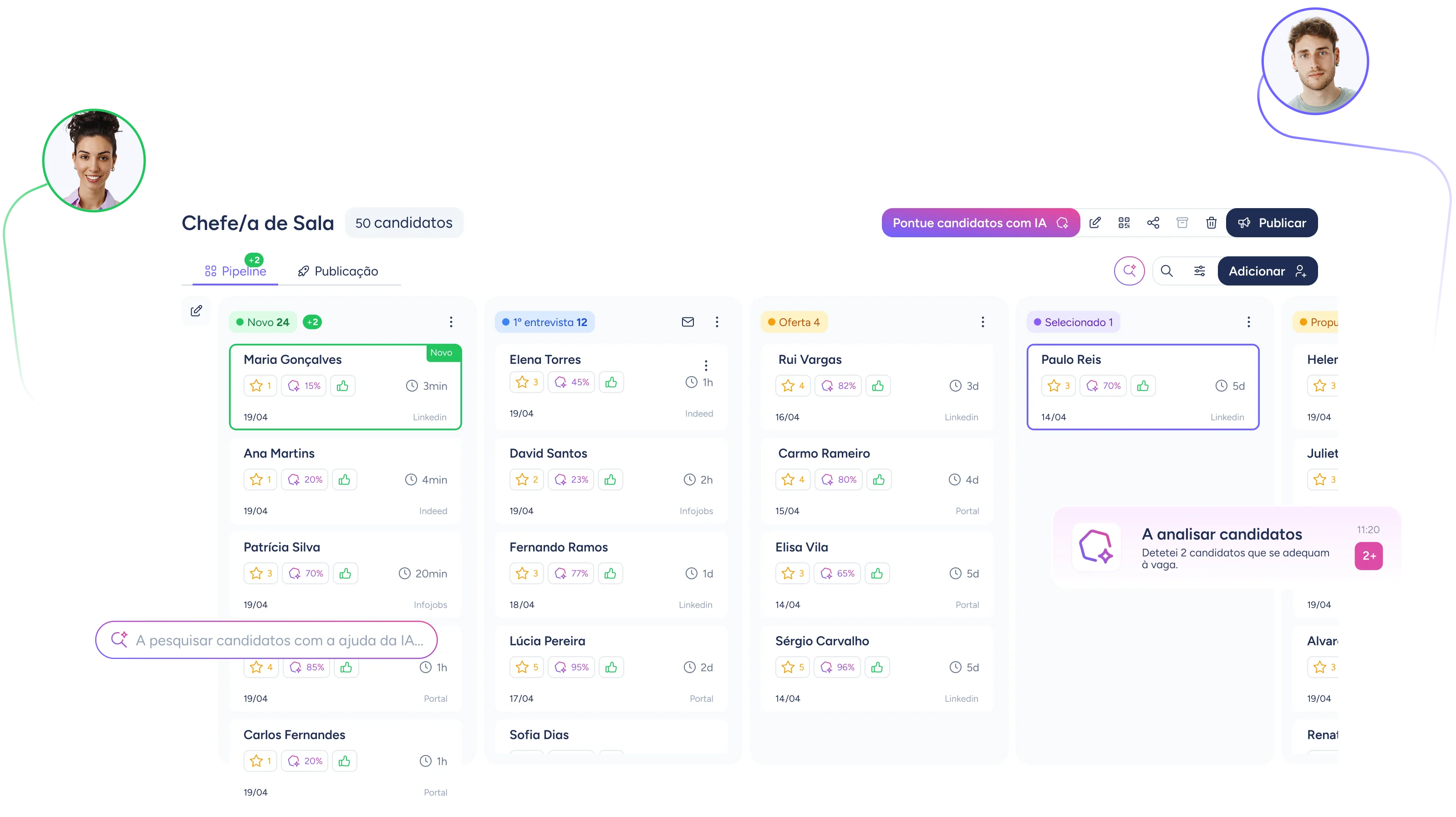Click the 70% AI score on Paulo Reis
The height and width of the screenshot is (817, 1456).
pyautogui.click(x=1103, y=386)
